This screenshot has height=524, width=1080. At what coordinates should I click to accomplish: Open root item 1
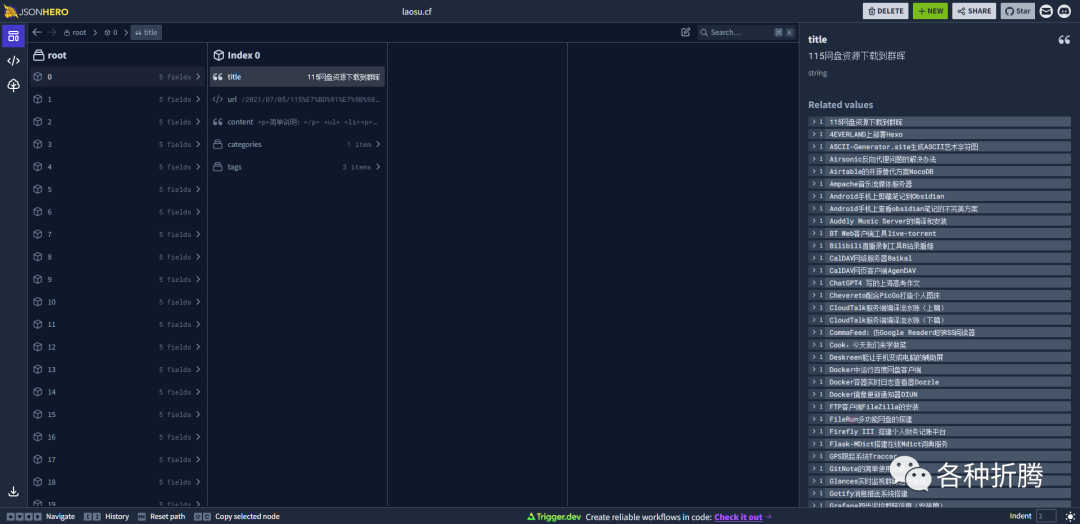point(117,99)
